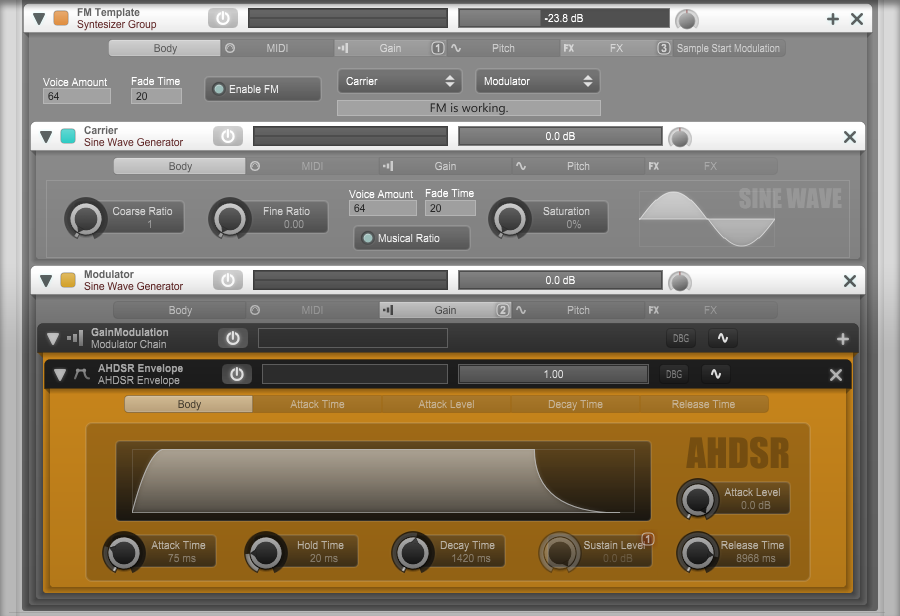
Task: Click the Attack Level knob
Action: point(697,499)
